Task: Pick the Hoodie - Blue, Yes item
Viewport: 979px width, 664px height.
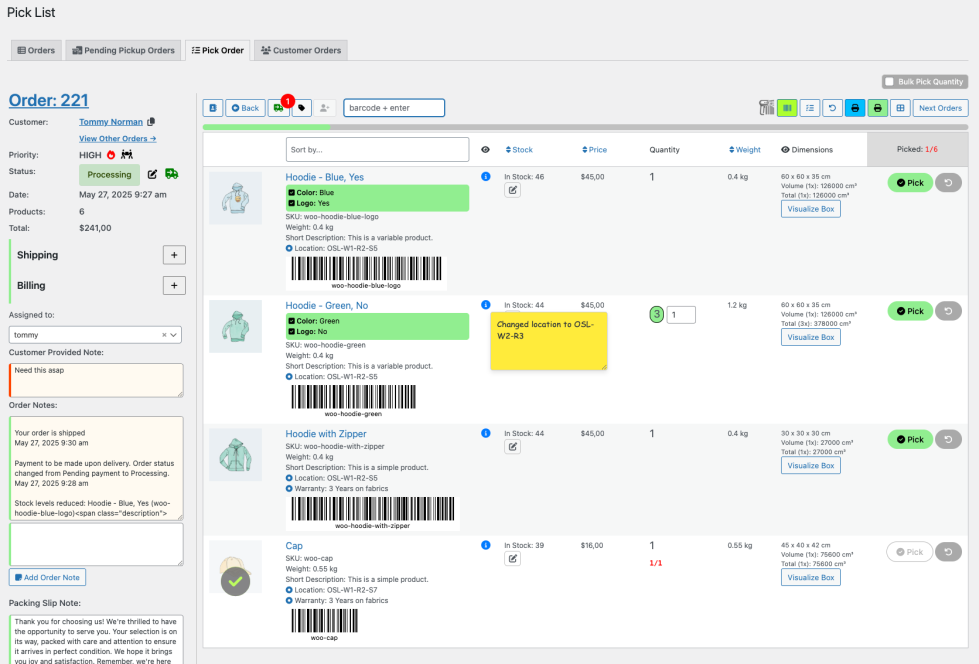Action: 909,183
